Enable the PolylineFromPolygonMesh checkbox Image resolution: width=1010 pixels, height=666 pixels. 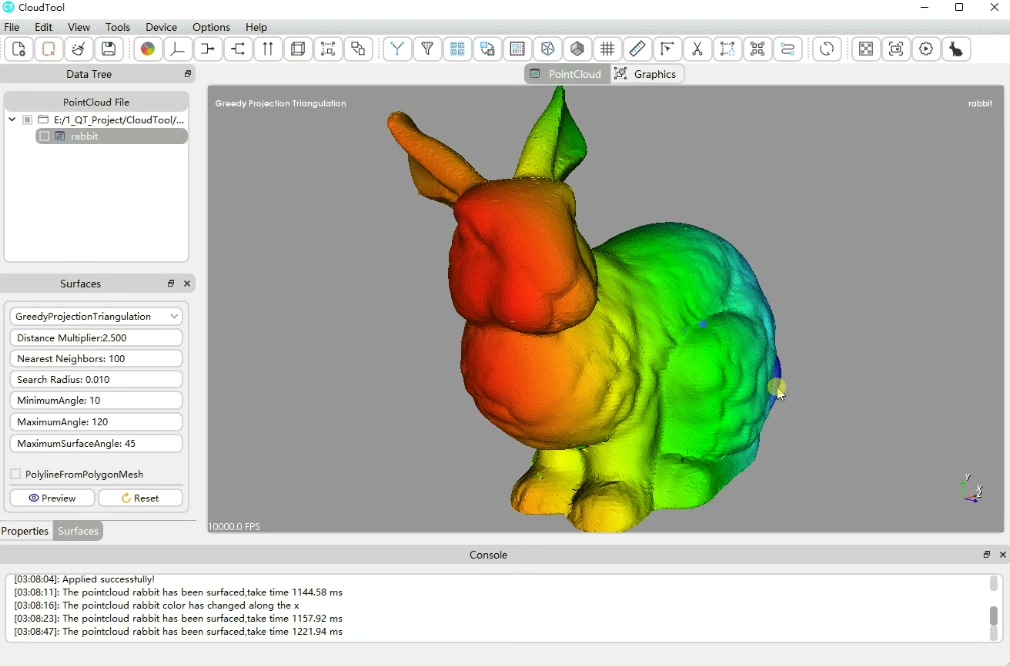coord(16,474)
